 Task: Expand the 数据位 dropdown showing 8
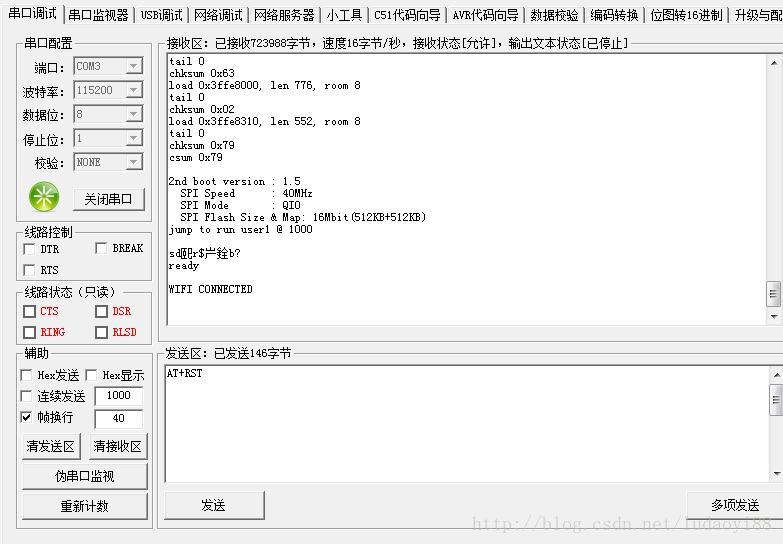pos(133,114)
